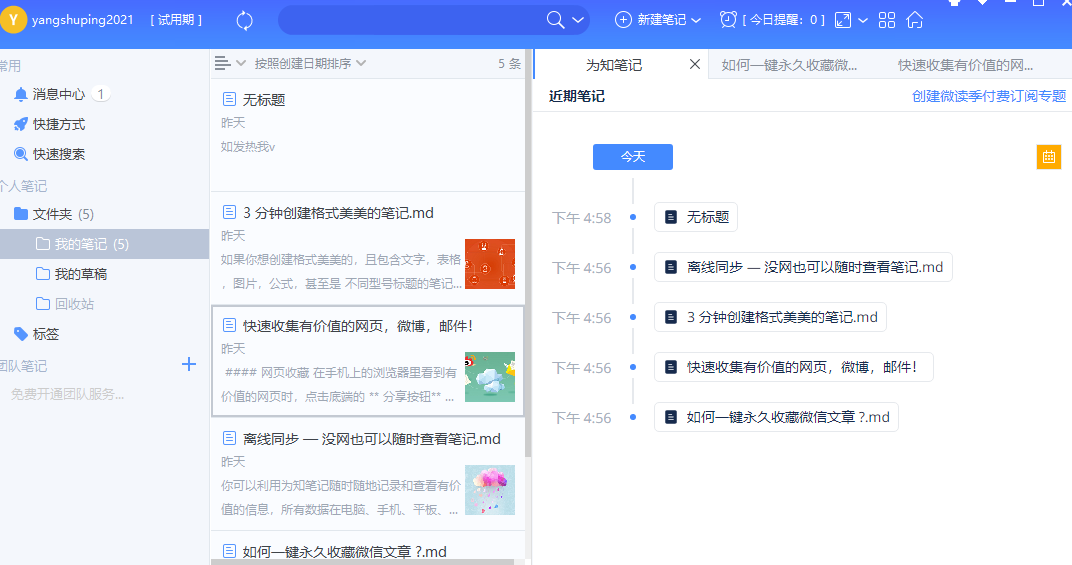The width and height of the screenshot is (1072, 565).
Task: Open 如何一键永久收藏 note in recent timeline
Action: [x=776, y=417]
